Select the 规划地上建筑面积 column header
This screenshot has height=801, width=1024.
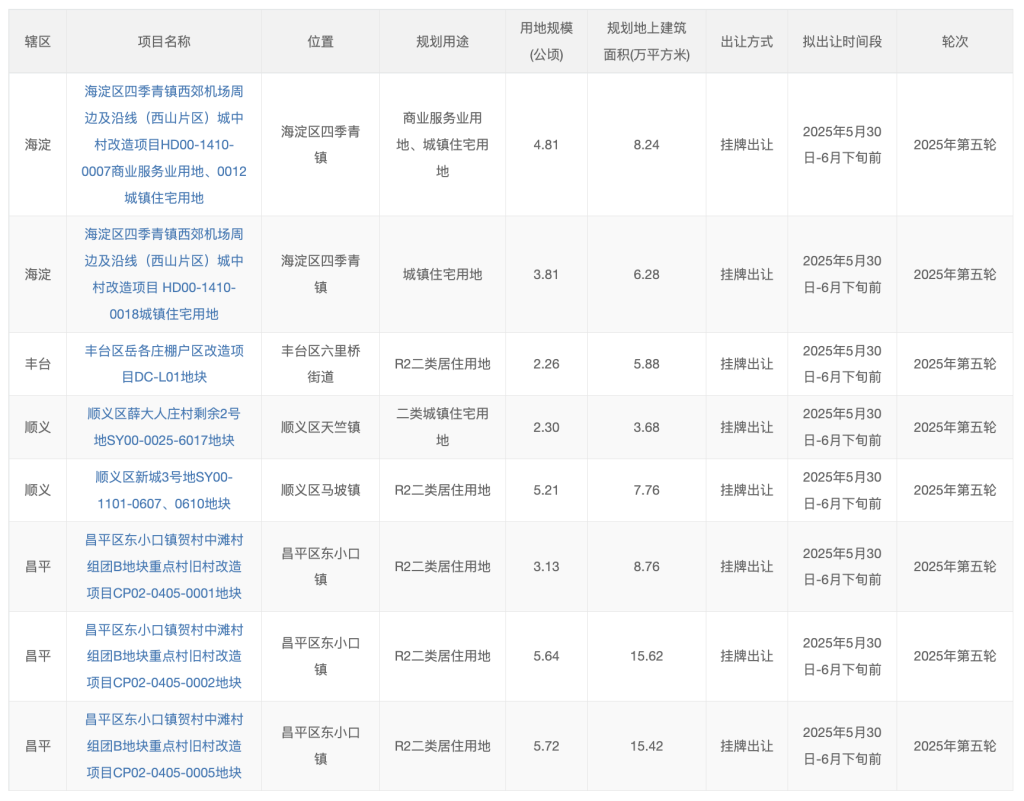point(646,42)
